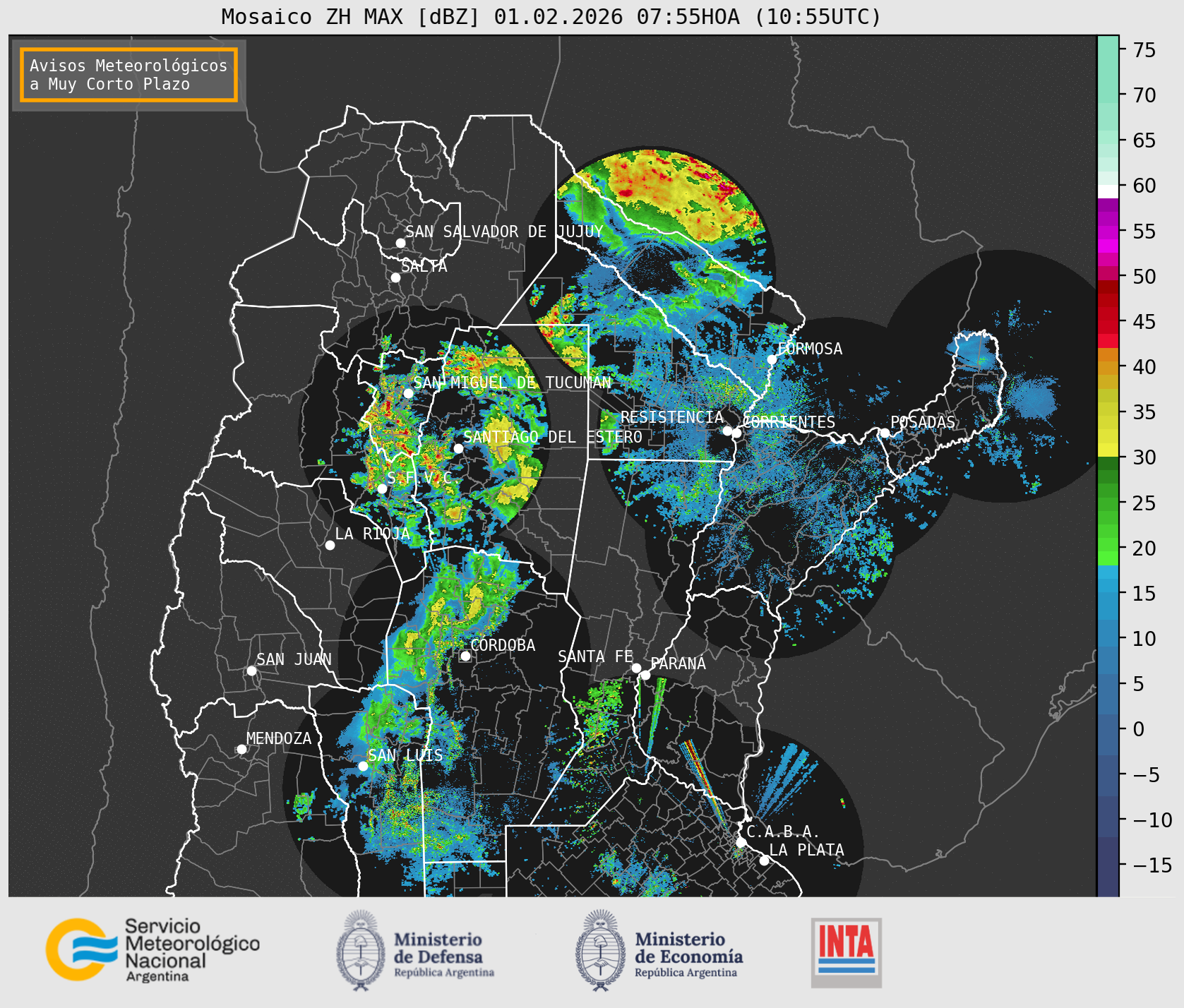
Task: Click the Mosaico ZH MAX title text
Action: 551,16
